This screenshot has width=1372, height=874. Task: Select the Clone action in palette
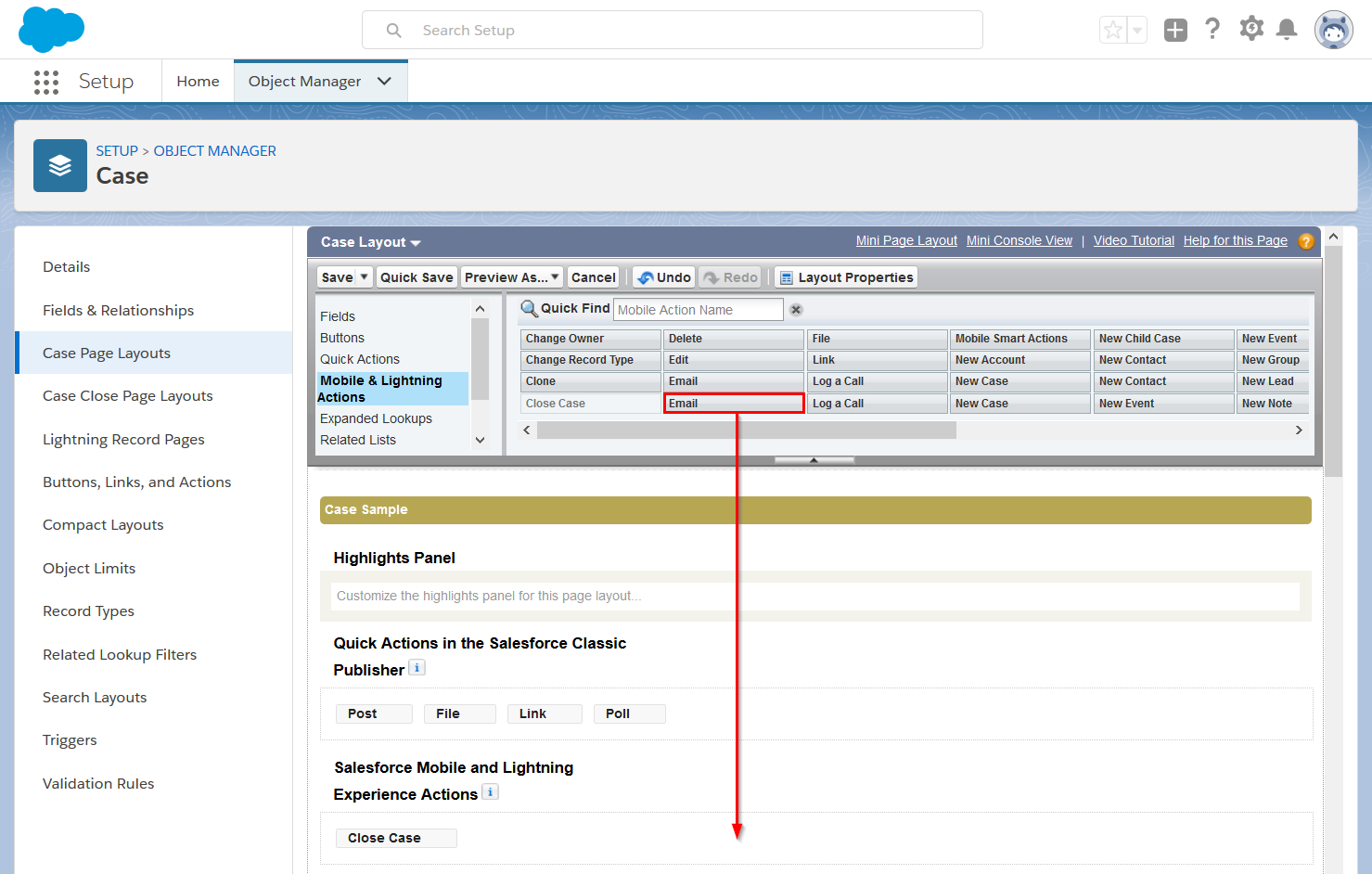[x=591, y=381]
